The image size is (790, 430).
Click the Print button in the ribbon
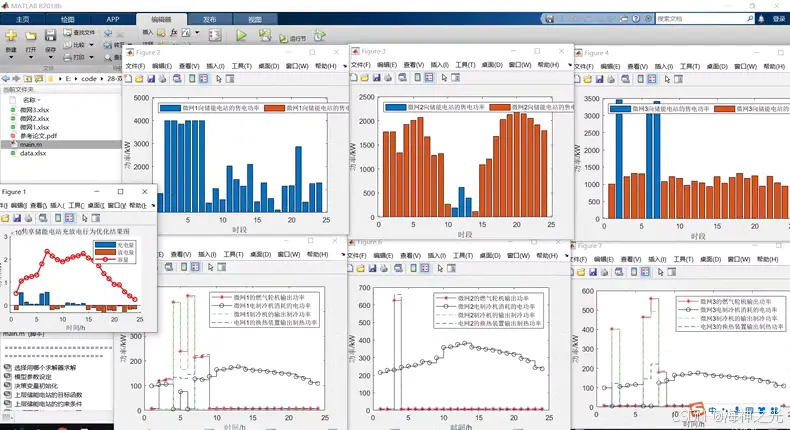coord(75,57)
